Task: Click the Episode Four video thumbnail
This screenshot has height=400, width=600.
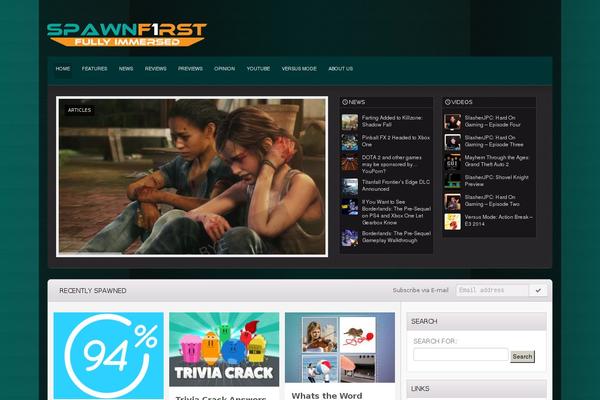Action: (x=452, y=122)
